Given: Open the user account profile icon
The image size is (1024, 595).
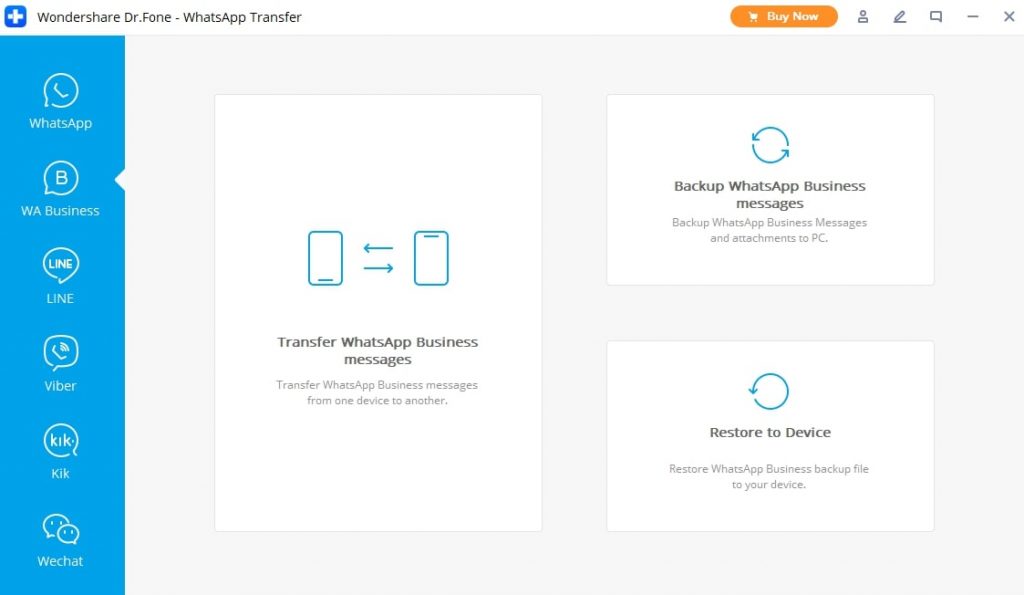Looking at the screenshot, I should (x=863, y=17).
